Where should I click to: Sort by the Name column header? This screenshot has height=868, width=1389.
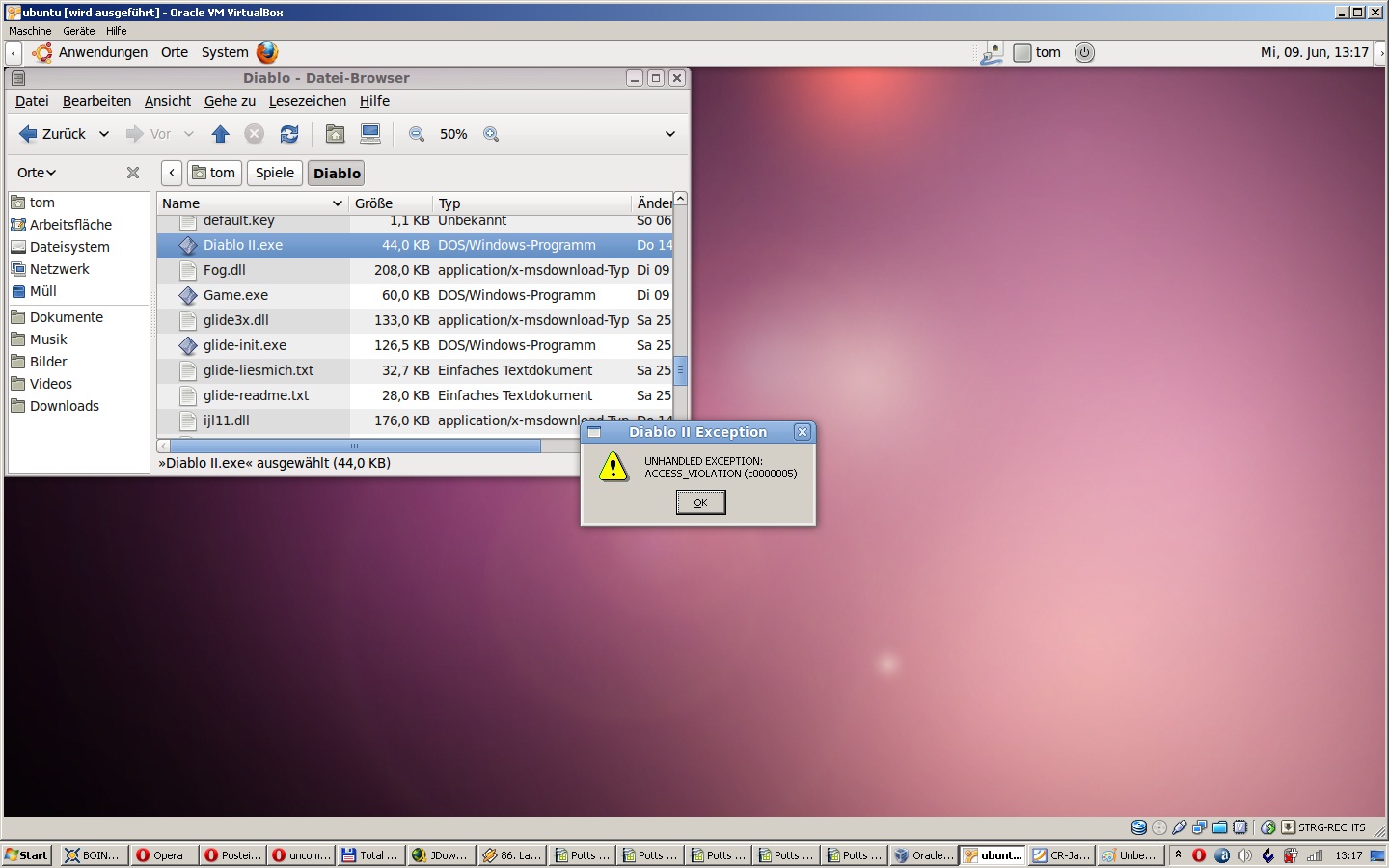(x=253, y=203)
